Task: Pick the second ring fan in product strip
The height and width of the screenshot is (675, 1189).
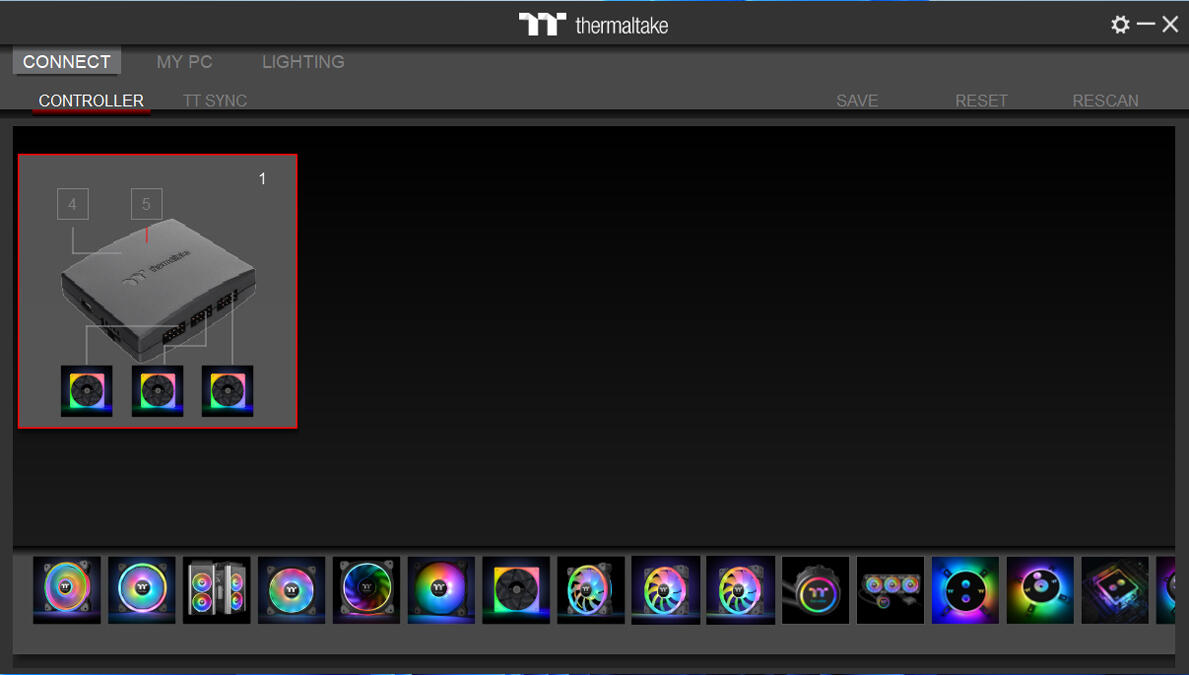Action: tap(142, 590)
